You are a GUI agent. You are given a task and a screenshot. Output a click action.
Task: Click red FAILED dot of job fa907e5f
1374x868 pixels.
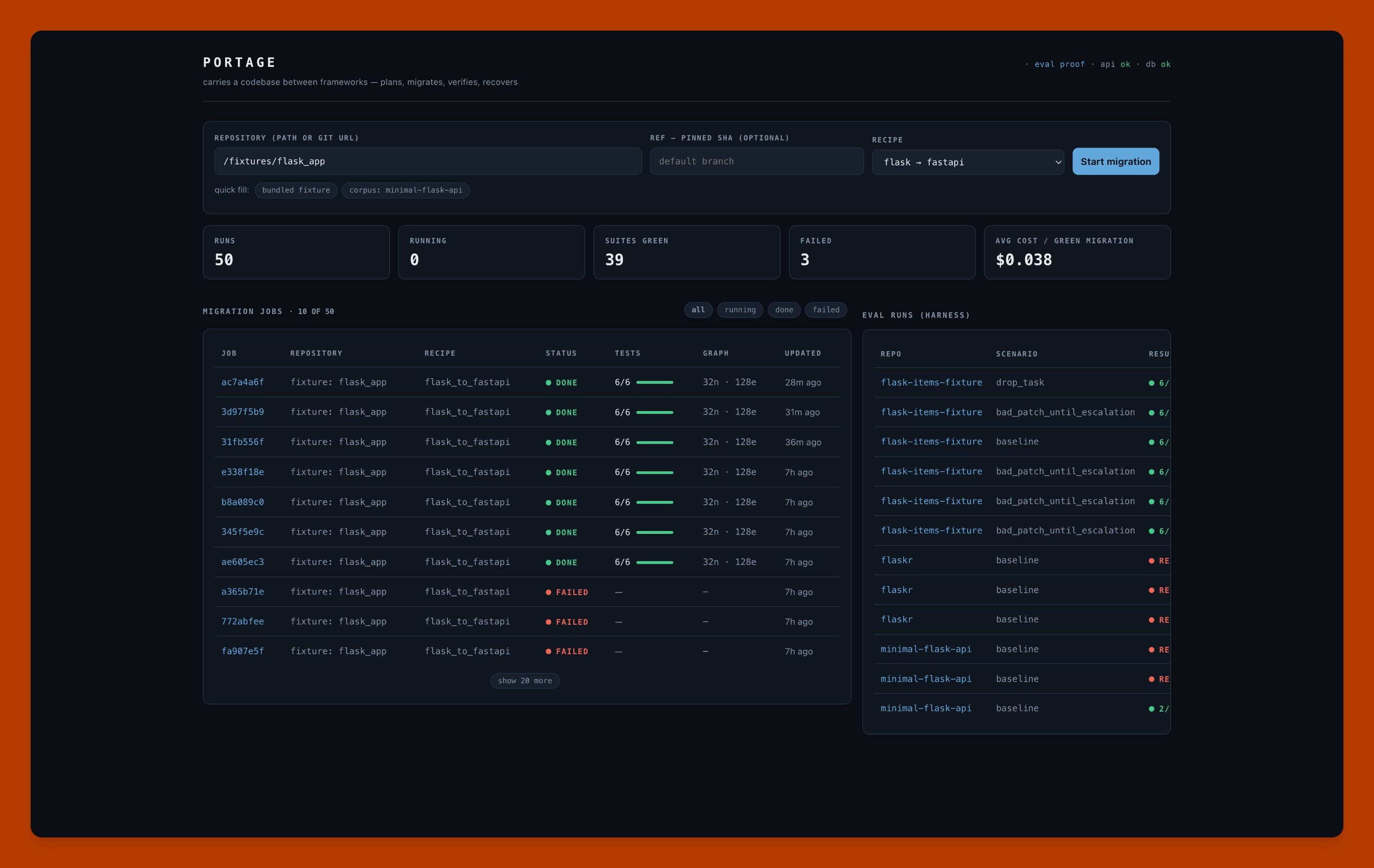[x=548, y=651]
